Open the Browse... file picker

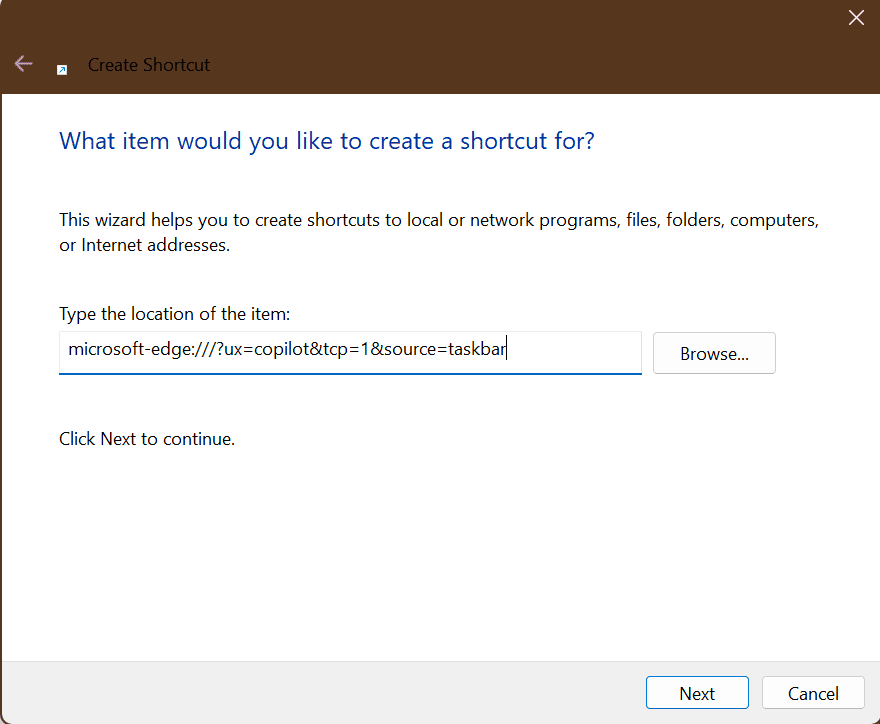pos(714,353)
